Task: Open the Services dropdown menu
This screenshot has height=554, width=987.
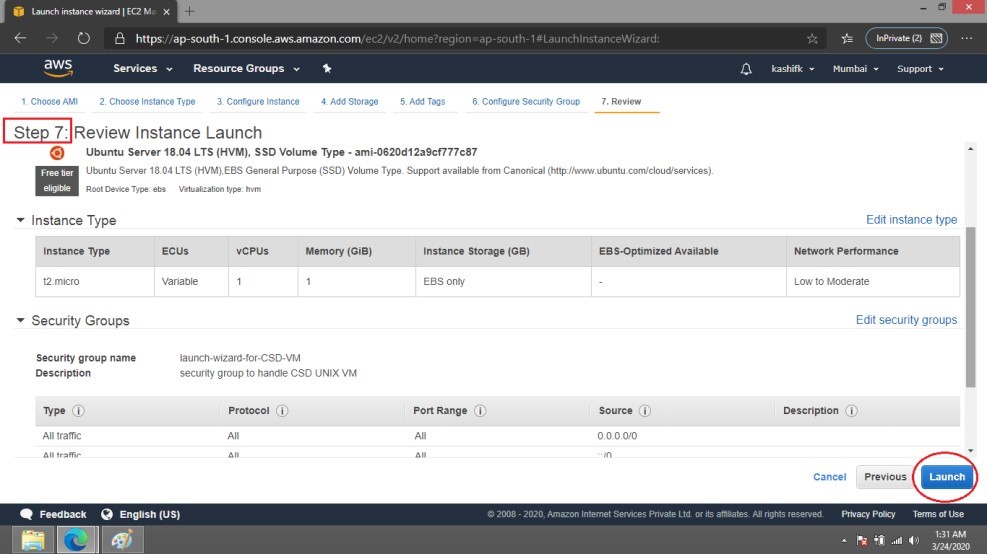Action: point(142,68)
